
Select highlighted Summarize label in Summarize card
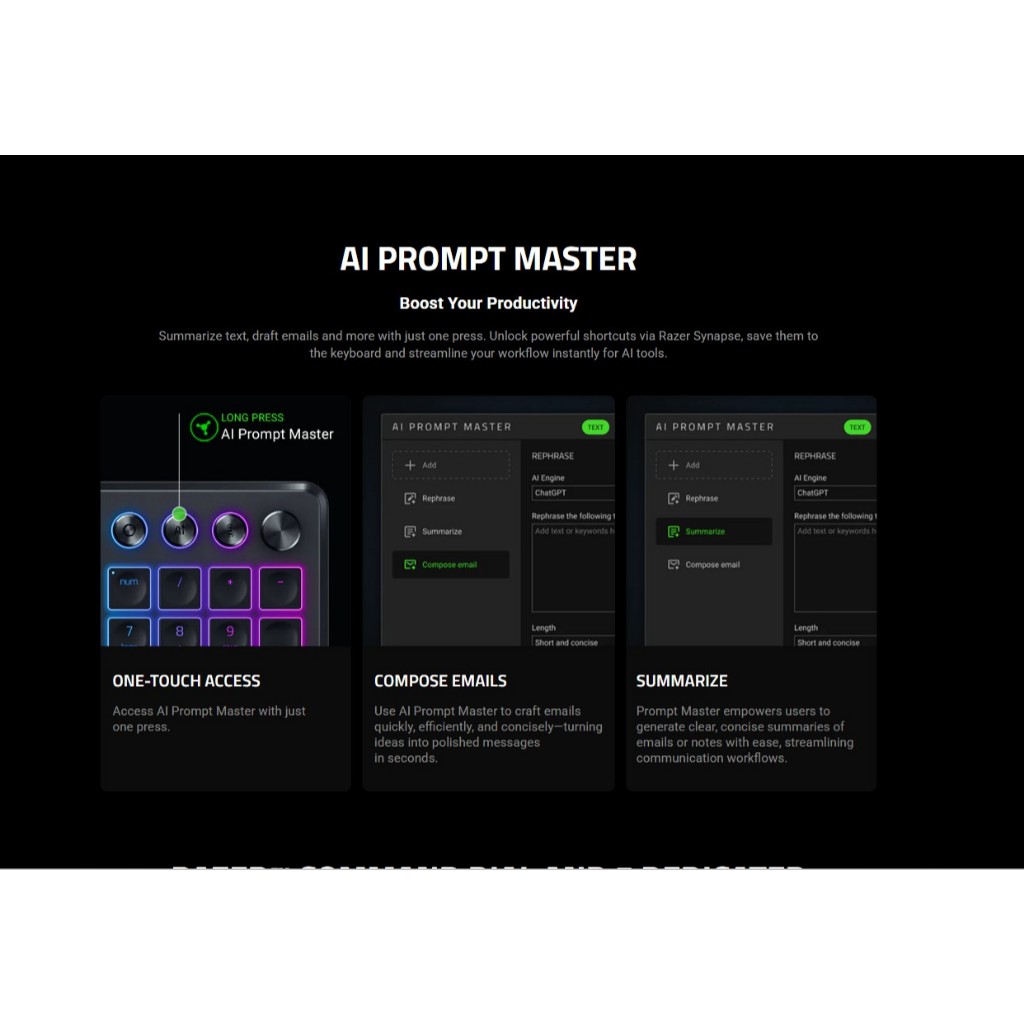[705, 532]
